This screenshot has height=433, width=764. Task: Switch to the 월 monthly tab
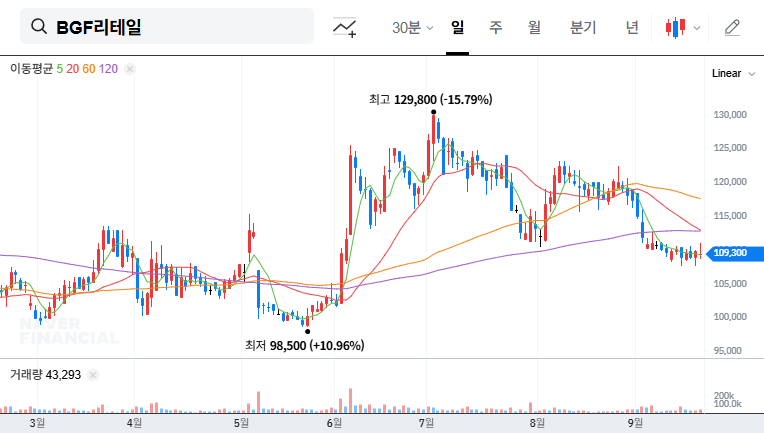pyautogui.click(x=535, y=27)
